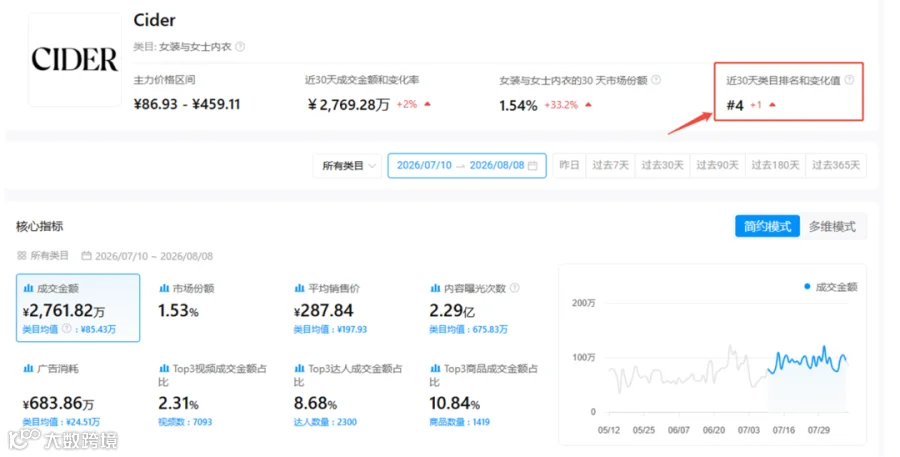
Task: Click the ¥2,769.28万 transaction amount value
Action: click(349, 104)
